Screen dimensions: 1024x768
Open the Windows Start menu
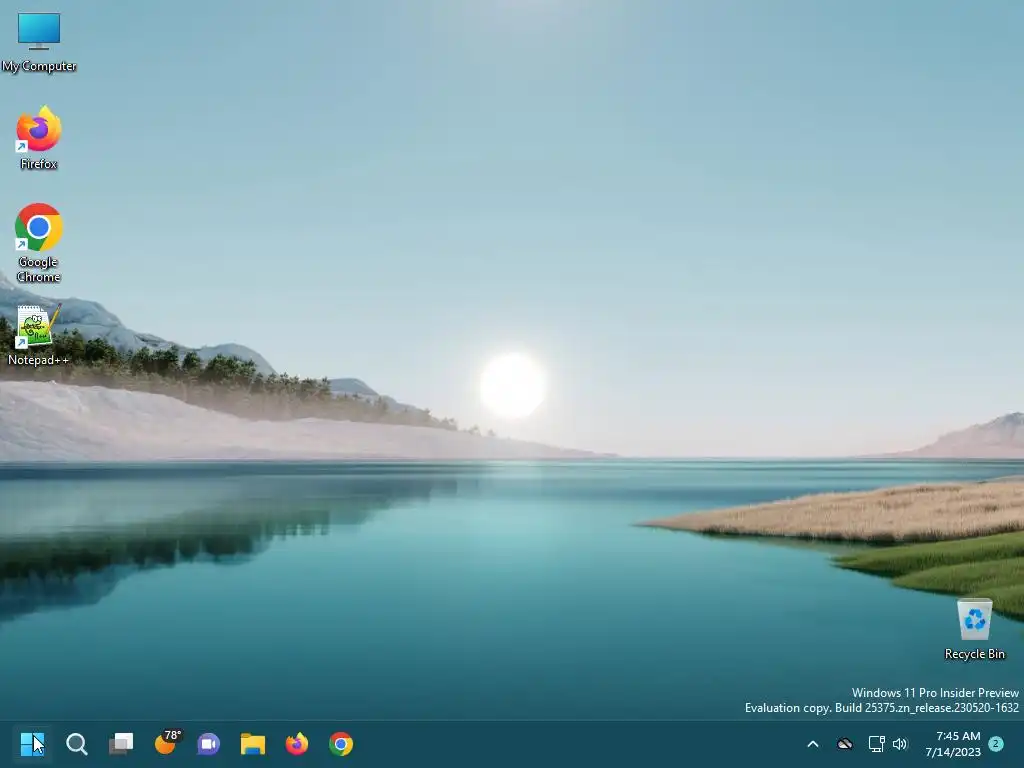pyautogui.click(x=32, y=744)
